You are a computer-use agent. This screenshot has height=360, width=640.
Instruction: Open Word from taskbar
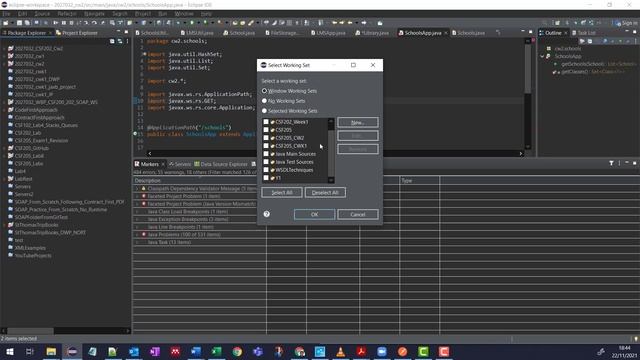coord(196,351)
